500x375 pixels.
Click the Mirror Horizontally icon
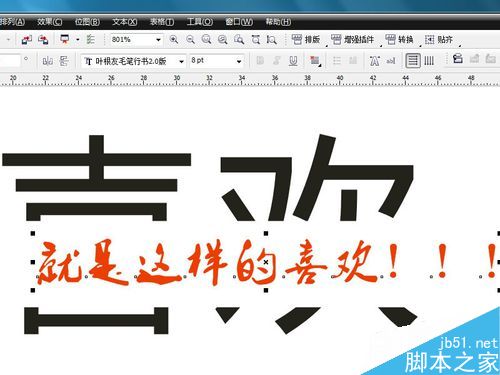(48, 61)
